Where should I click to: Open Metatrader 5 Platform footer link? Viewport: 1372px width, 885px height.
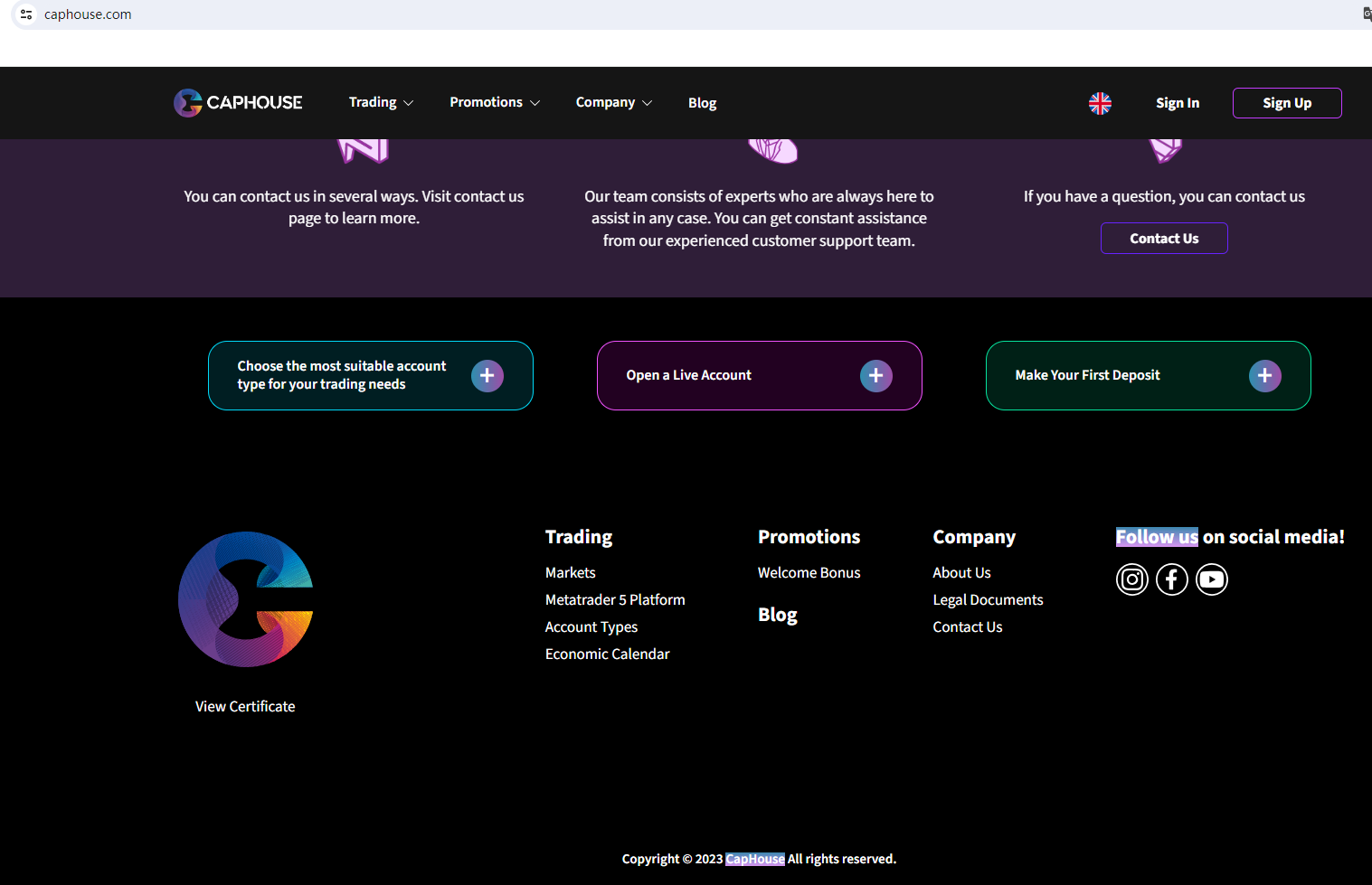click(615, 600)
